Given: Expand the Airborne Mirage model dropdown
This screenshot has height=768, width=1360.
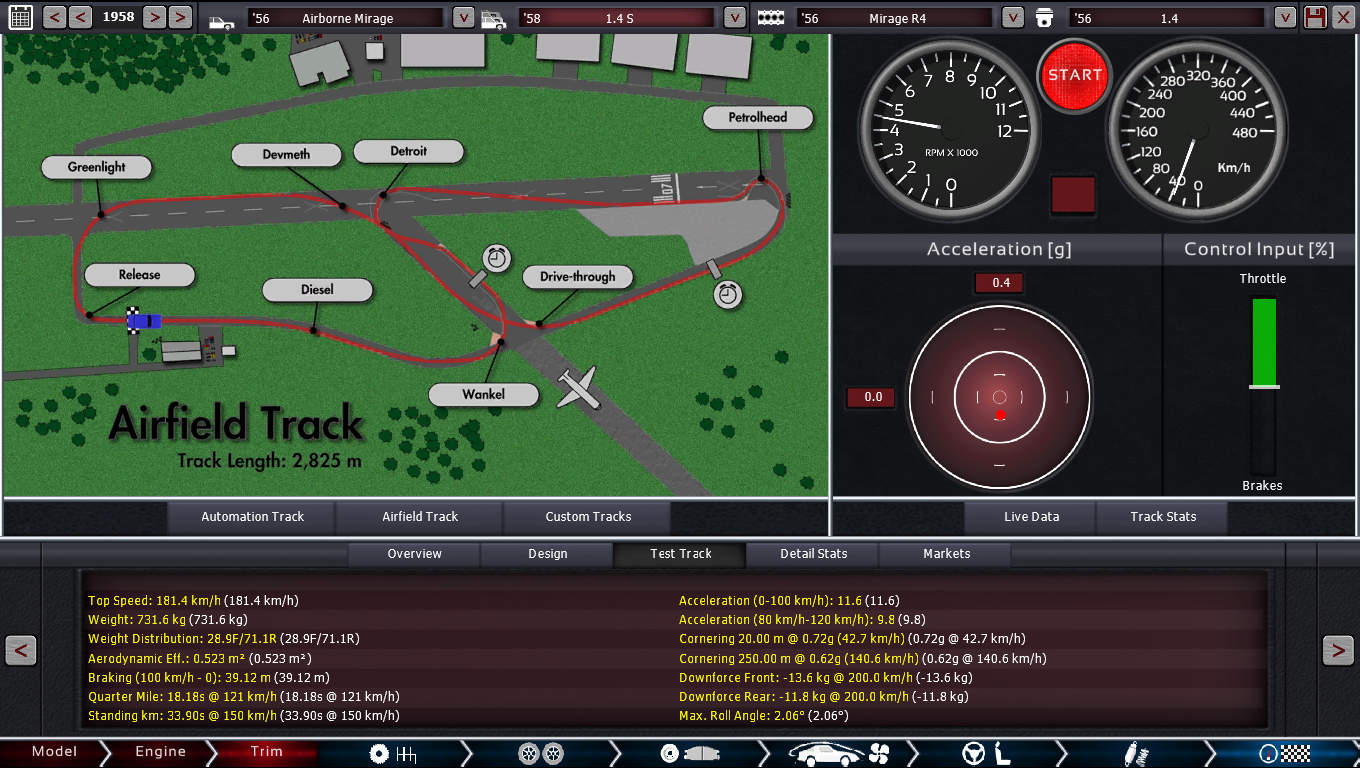Looking at the screenshot, I should 463,18.
